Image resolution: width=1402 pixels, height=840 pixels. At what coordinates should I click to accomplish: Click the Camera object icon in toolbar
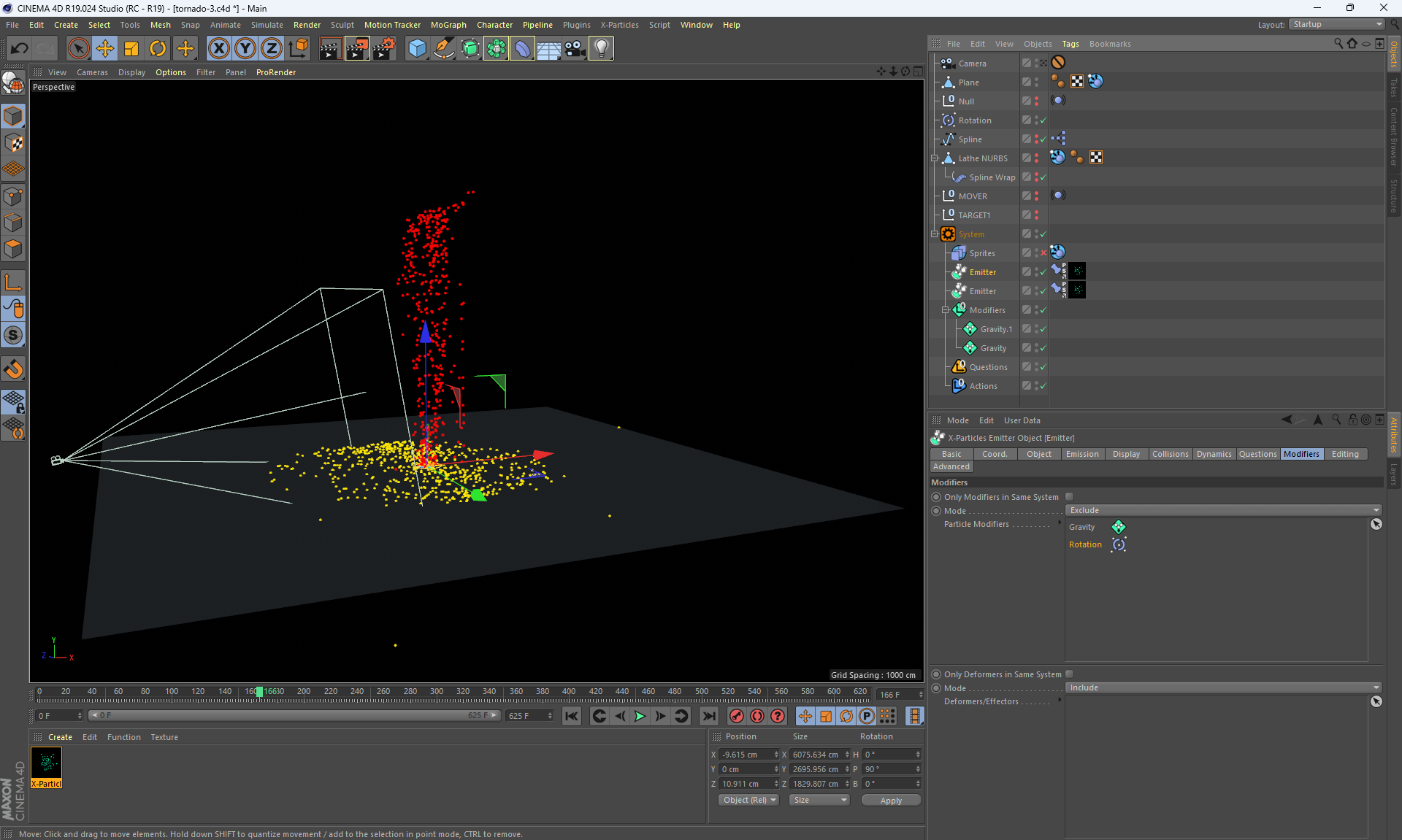point(575,49)
